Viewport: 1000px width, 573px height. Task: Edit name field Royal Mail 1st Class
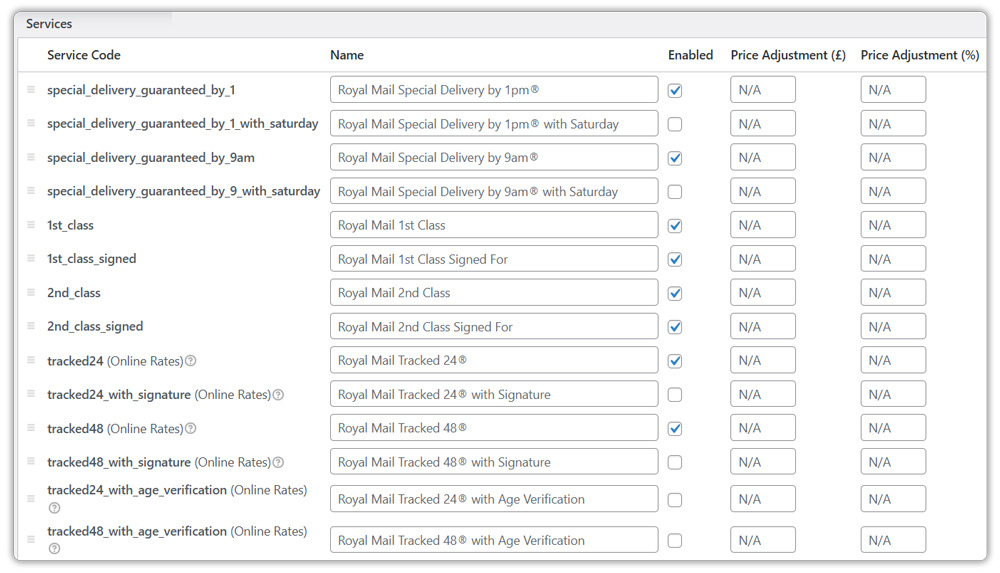pyautogui.click(x=494, y=225)
